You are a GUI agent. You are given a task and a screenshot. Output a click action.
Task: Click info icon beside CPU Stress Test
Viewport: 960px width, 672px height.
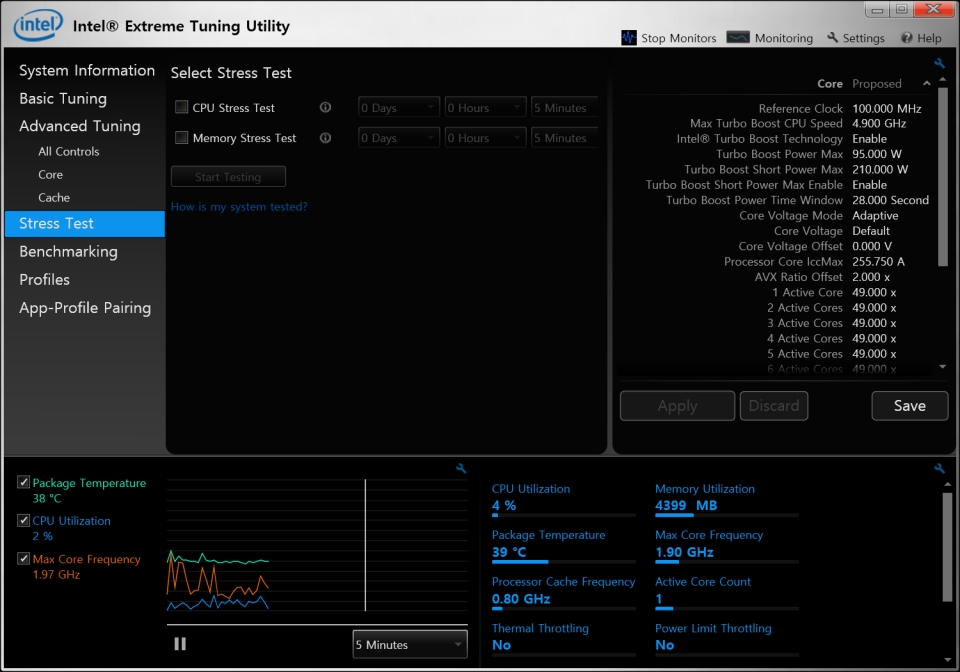(325, 108)
